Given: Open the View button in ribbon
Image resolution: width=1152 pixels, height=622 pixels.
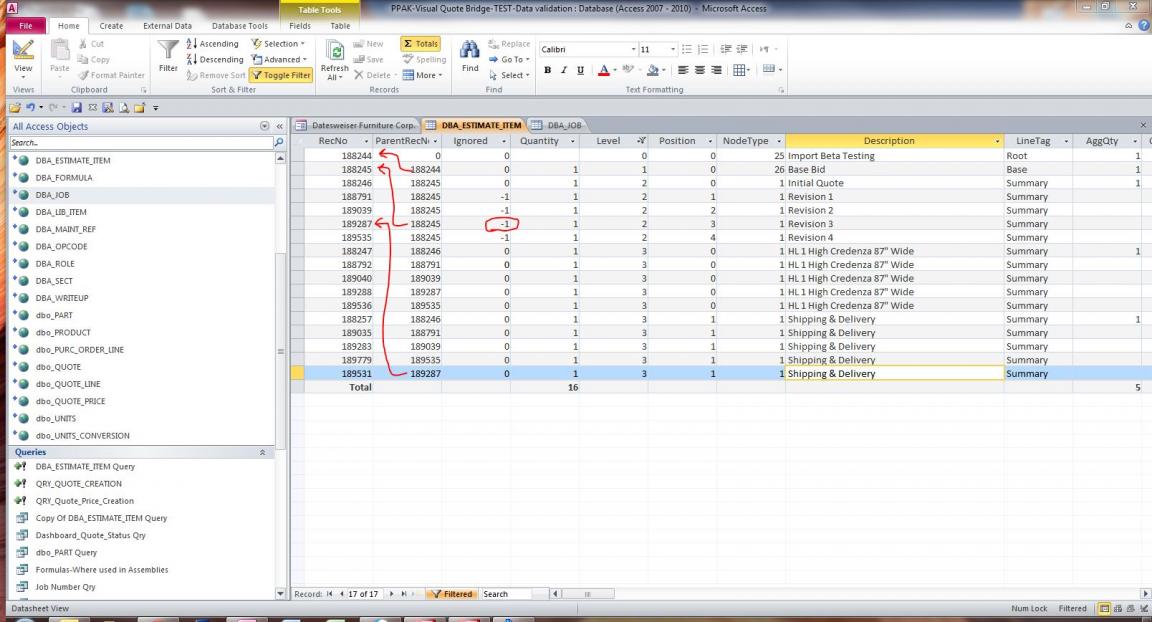Looking at the screenshot, I should (22, 60).
